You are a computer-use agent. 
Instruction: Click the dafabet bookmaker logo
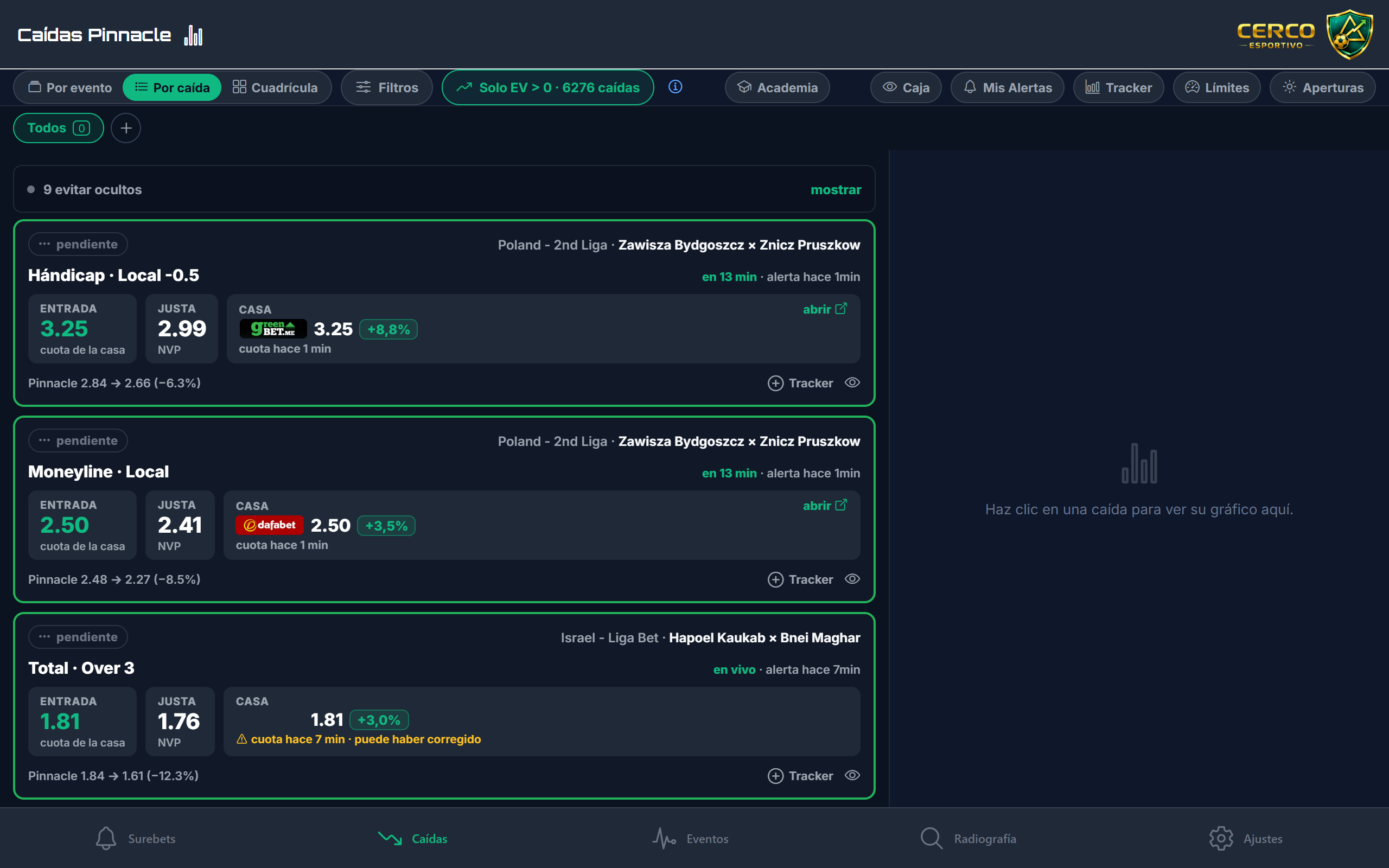point(269,525)
